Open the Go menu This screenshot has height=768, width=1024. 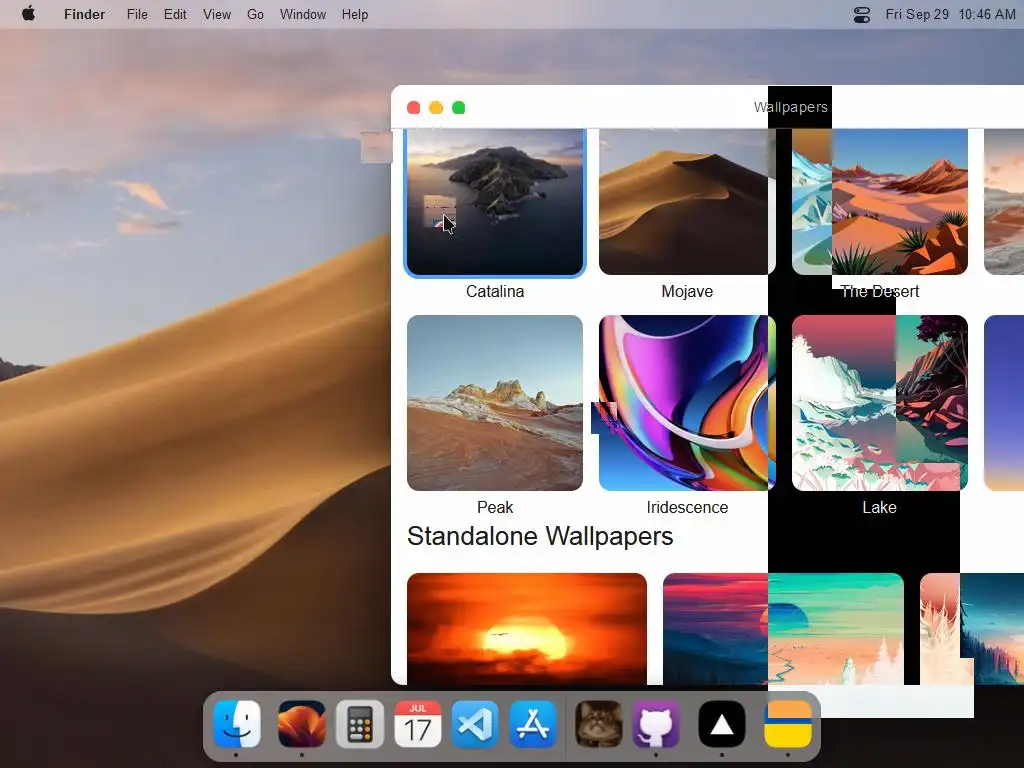coord(255,14)
